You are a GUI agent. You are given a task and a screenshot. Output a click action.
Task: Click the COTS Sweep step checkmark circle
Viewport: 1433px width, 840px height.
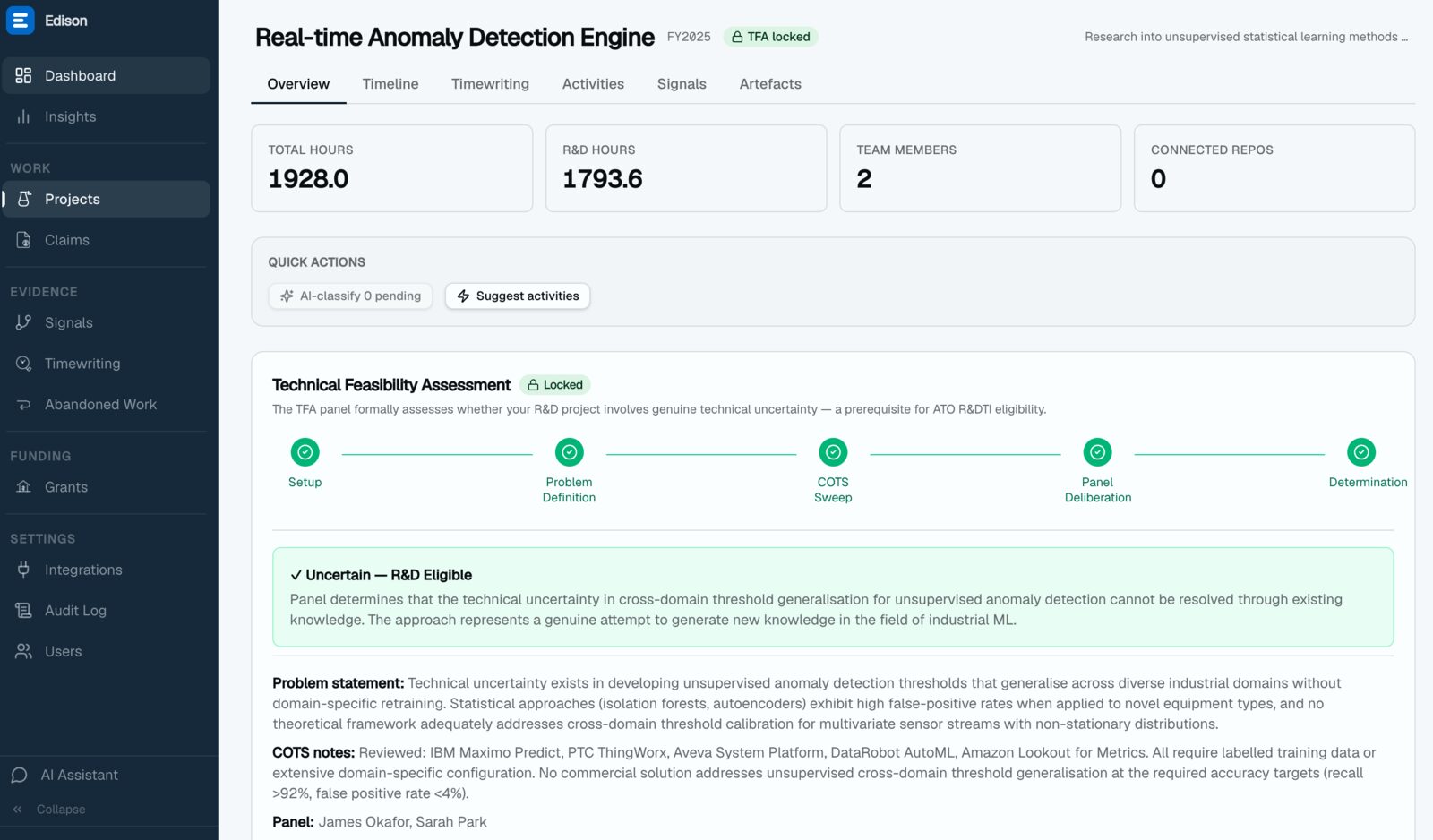[x=833, y=452]
